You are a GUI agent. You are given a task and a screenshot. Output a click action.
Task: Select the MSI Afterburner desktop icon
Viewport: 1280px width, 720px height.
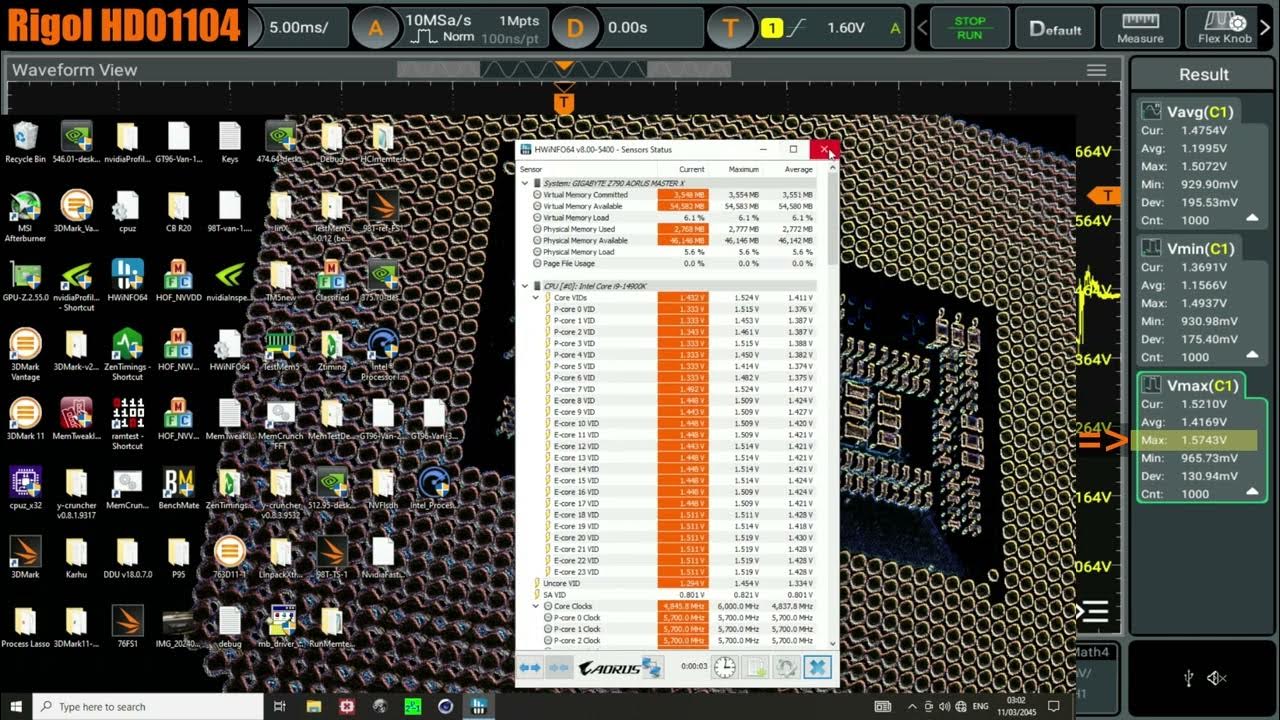point(26,215)
